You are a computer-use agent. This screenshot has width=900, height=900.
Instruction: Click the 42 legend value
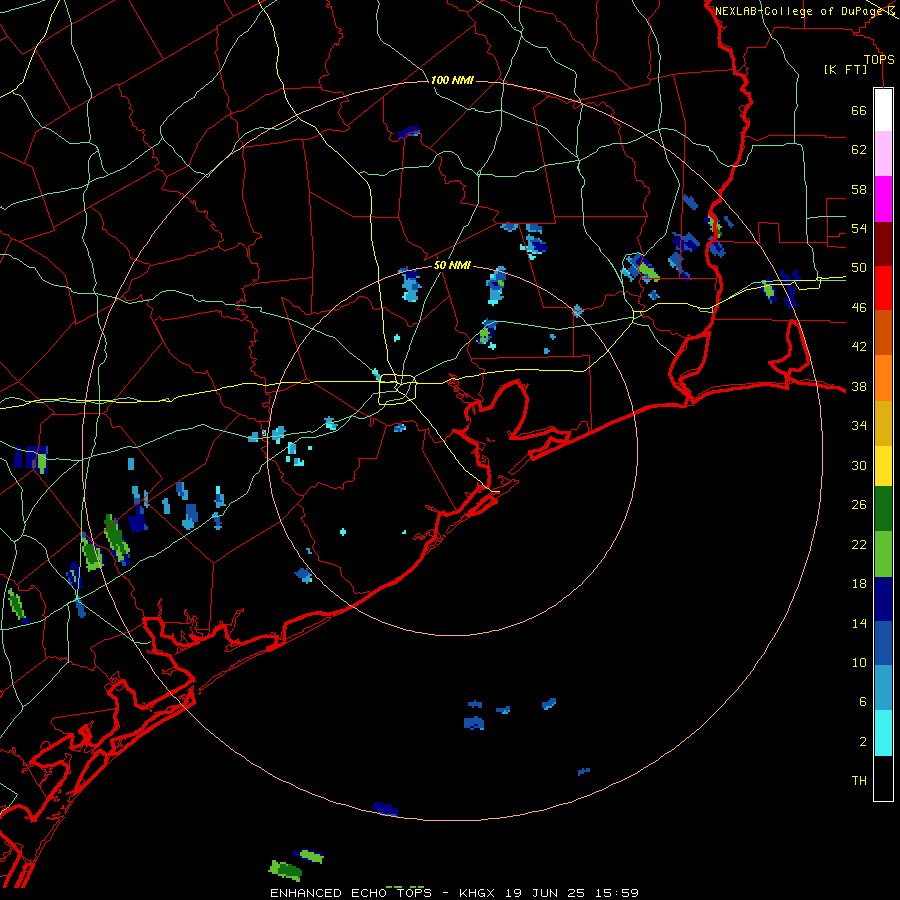tap(859, 347)
